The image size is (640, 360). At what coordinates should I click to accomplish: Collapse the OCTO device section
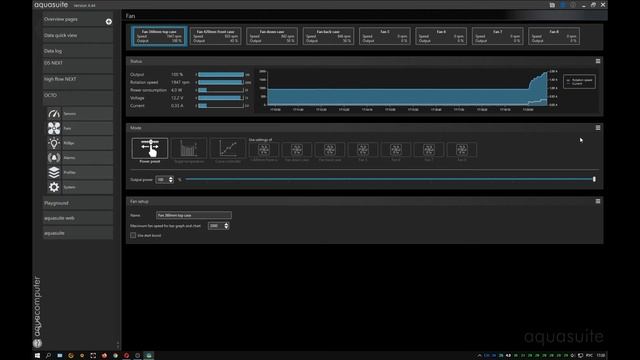pyautogui.click(x=78, y=97)
